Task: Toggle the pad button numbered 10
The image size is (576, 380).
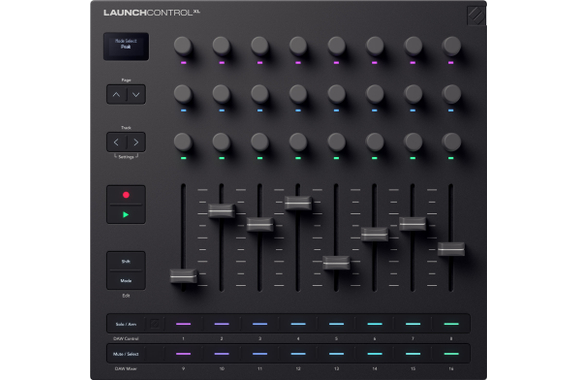Action: click(x=222, y=354)
